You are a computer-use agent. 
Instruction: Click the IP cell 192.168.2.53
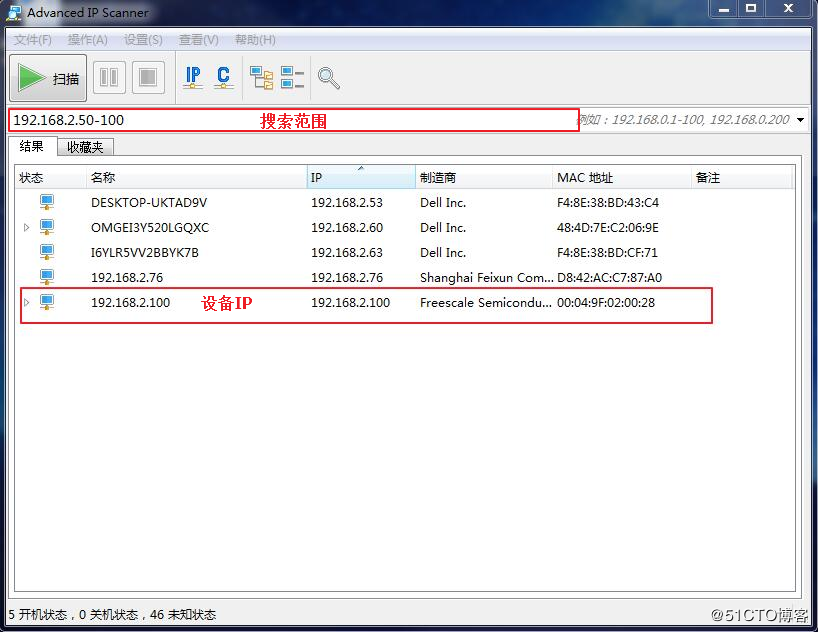click(347, 202)
